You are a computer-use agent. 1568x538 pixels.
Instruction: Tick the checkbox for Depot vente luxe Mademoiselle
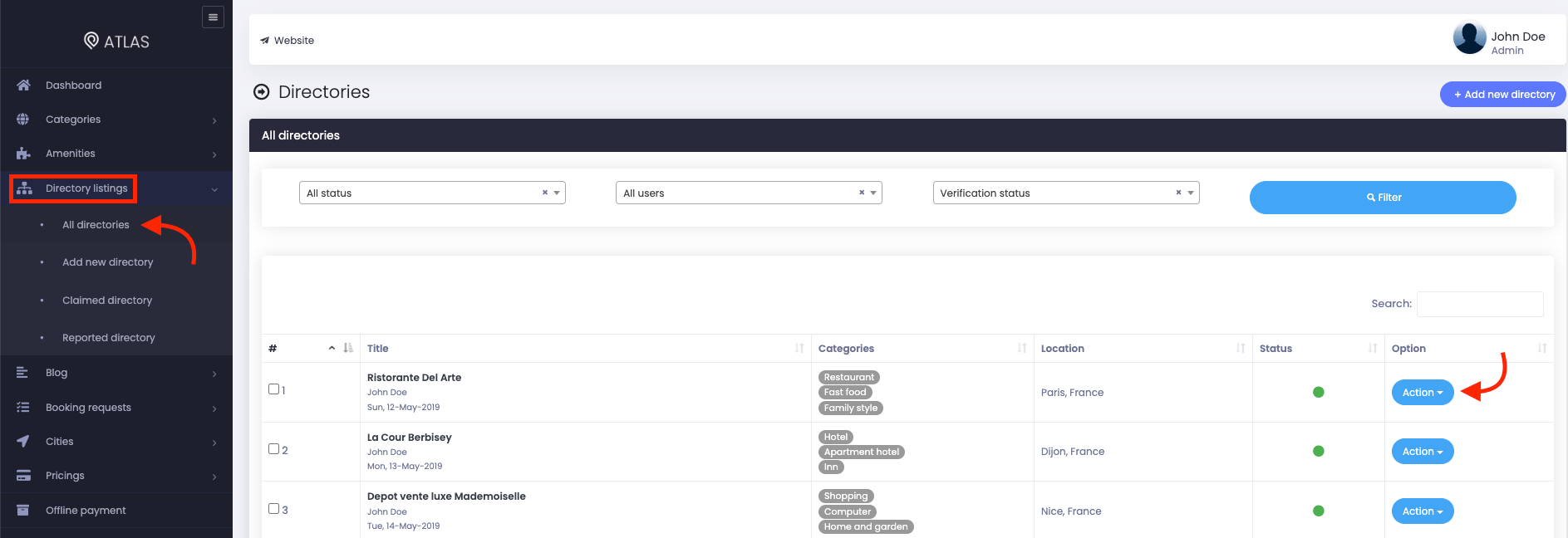pyautogui.click(x=273, y=508)
